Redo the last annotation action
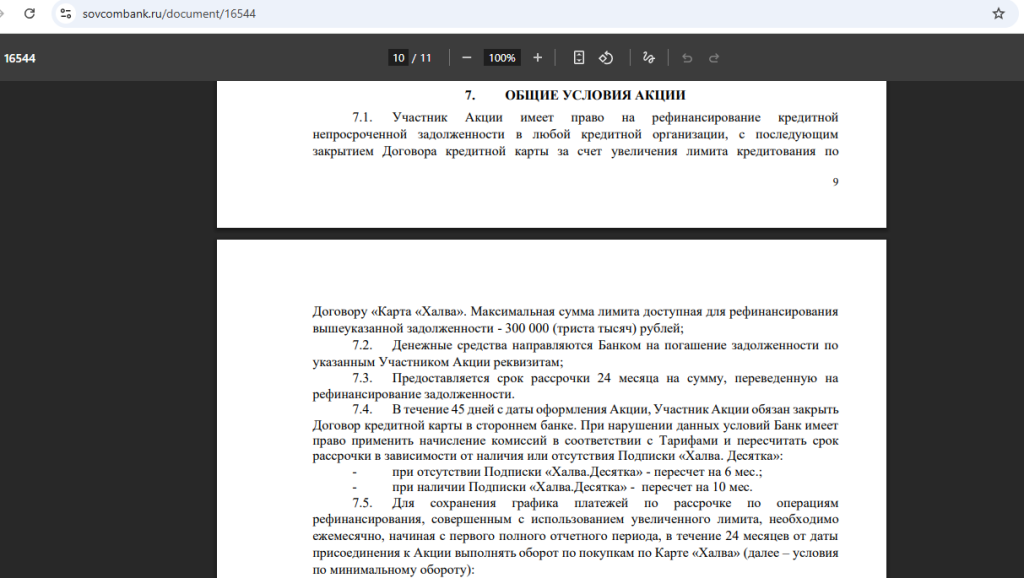Screen dimensions: 1024x578 [x=713, y=57]
